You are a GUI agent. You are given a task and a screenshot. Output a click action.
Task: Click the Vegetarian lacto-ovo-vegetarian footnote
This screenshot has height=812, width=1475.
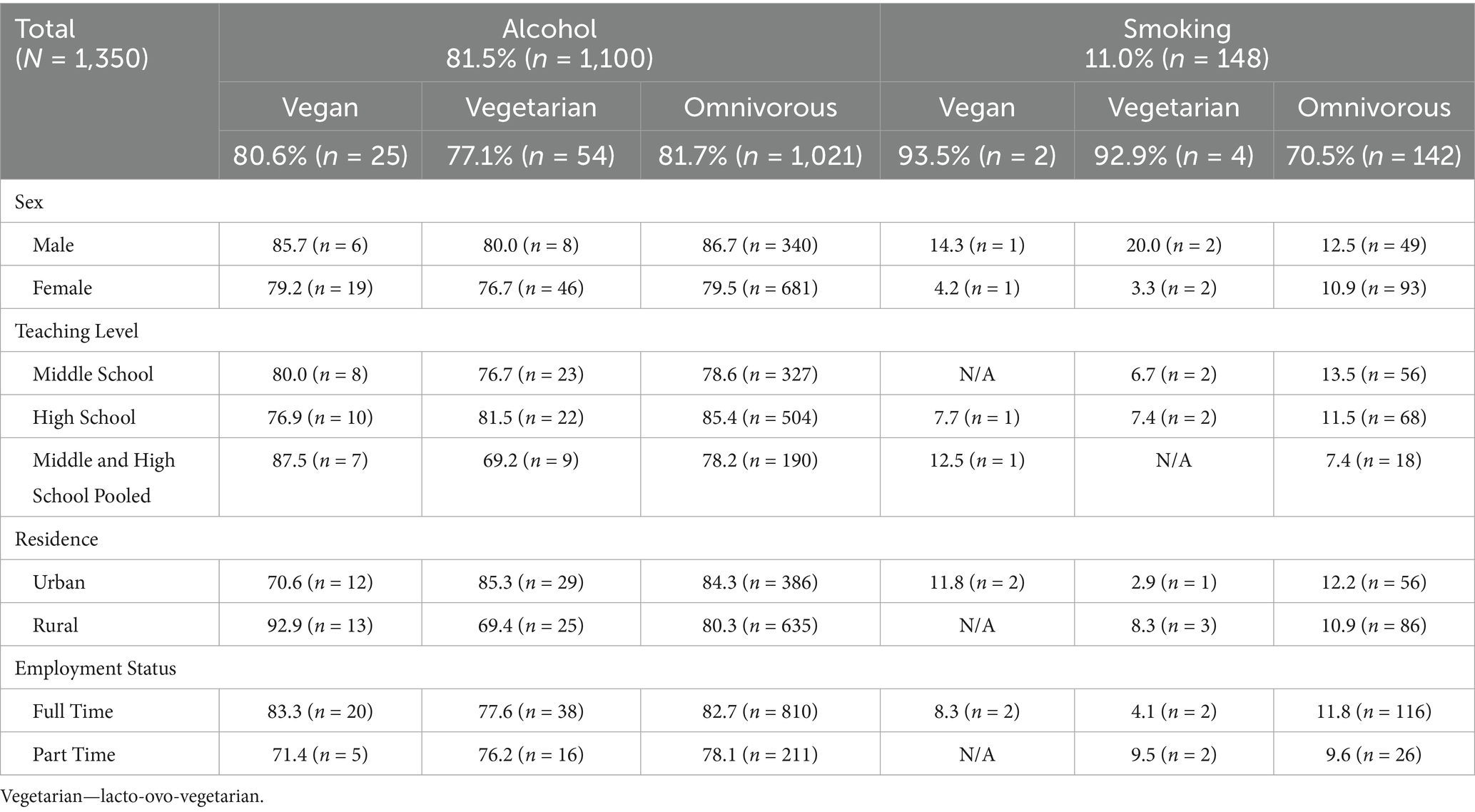tap(133, 796)
